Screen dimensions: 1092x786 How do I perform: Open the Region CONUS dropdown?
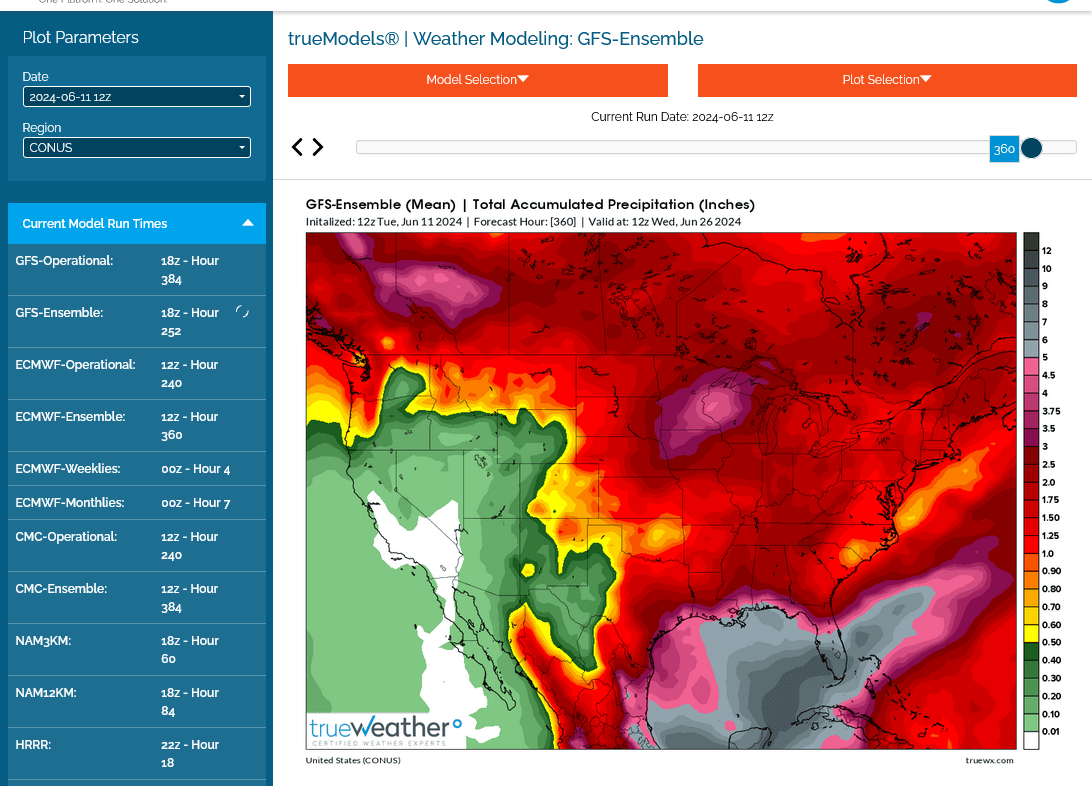pos(136,148)
